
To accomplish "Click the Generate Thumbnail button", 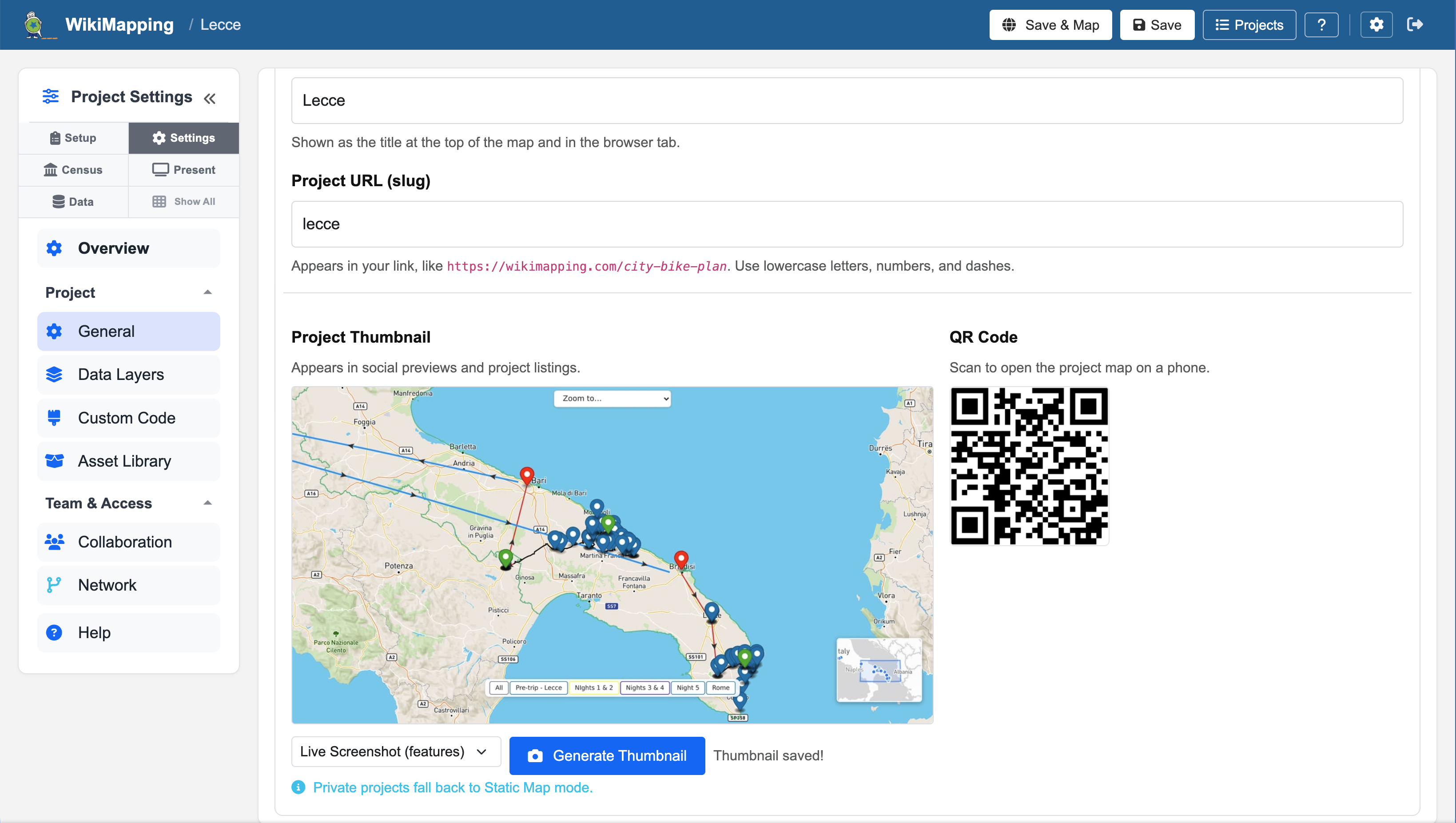I will [x=606, y=755].
